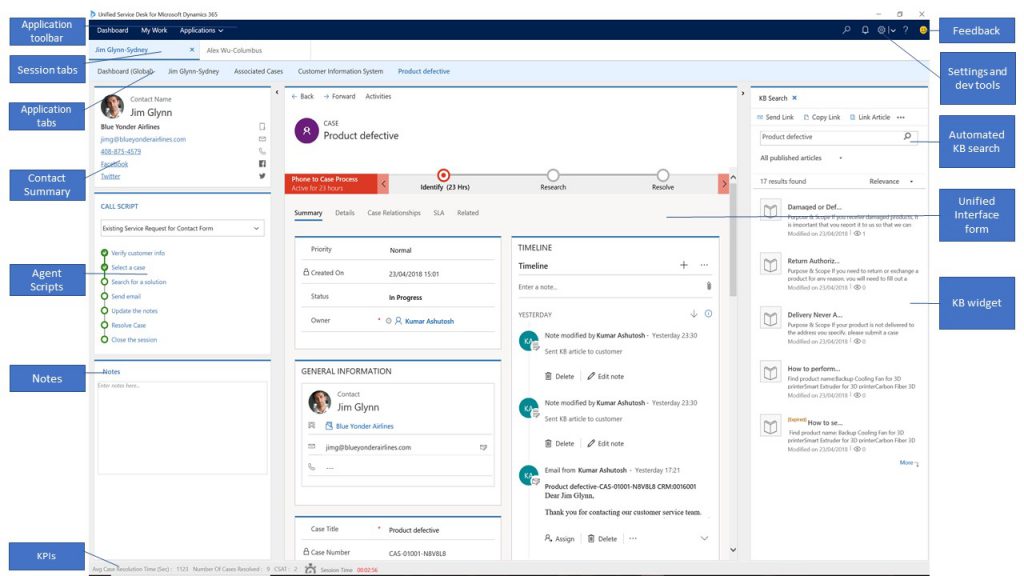
Task: Open the Case Relationships form tab
Action: [x=393, y=213]
